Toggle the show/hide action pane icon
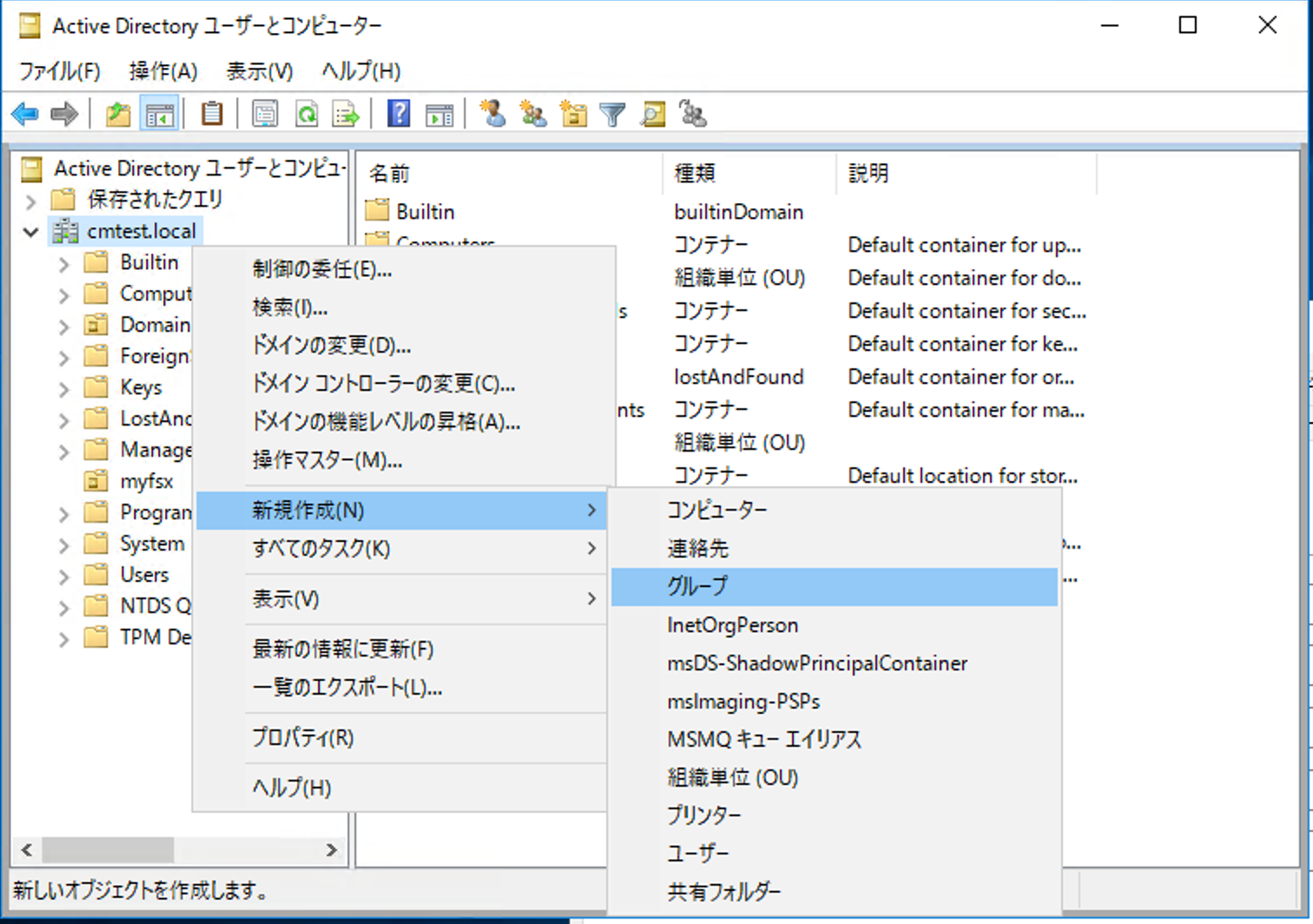The image size is (1313, 924). click(439, 114)
